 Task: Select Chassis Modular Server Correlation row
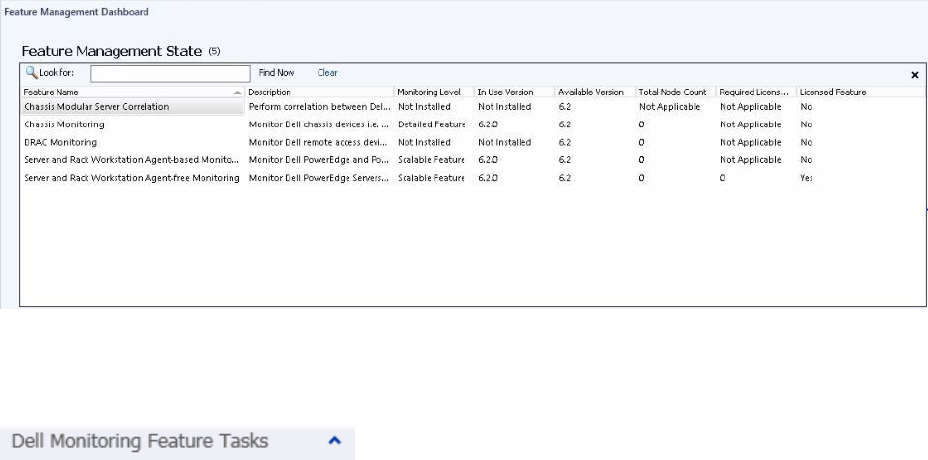[x=473, y=107]
